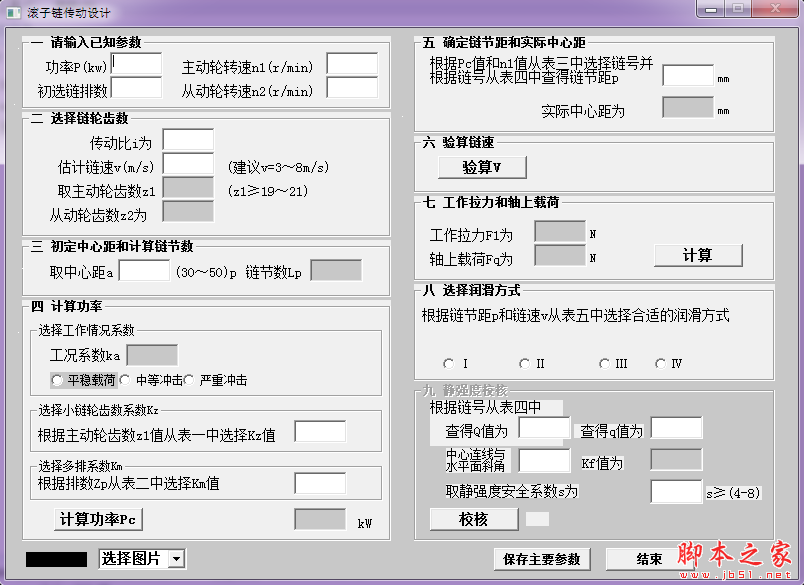Image resolution: width=804 pixels, height=586 pixels.
Task: Select the 平稳载荷 load condition
Action: 58,380
